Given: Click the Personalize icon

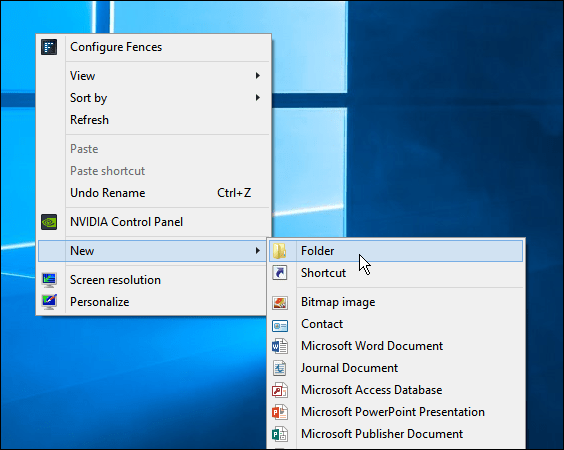Looking at the screenshot, I should click(49, 302).
